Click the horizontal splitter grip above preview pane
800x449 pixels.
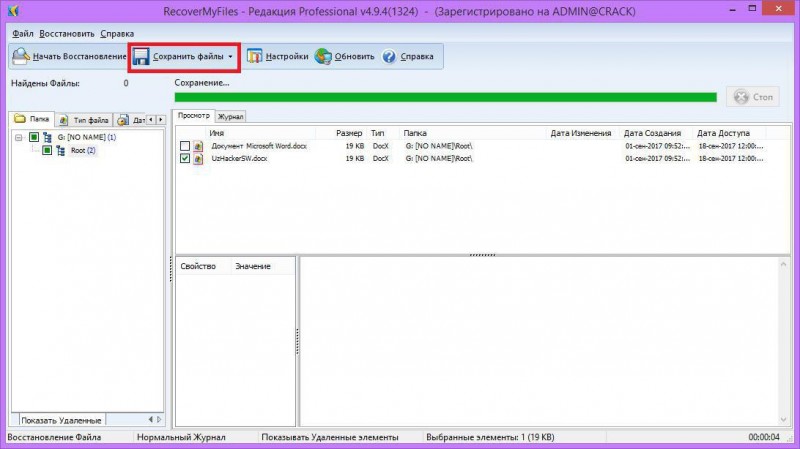pyautogui.click(x=482, y=255)
